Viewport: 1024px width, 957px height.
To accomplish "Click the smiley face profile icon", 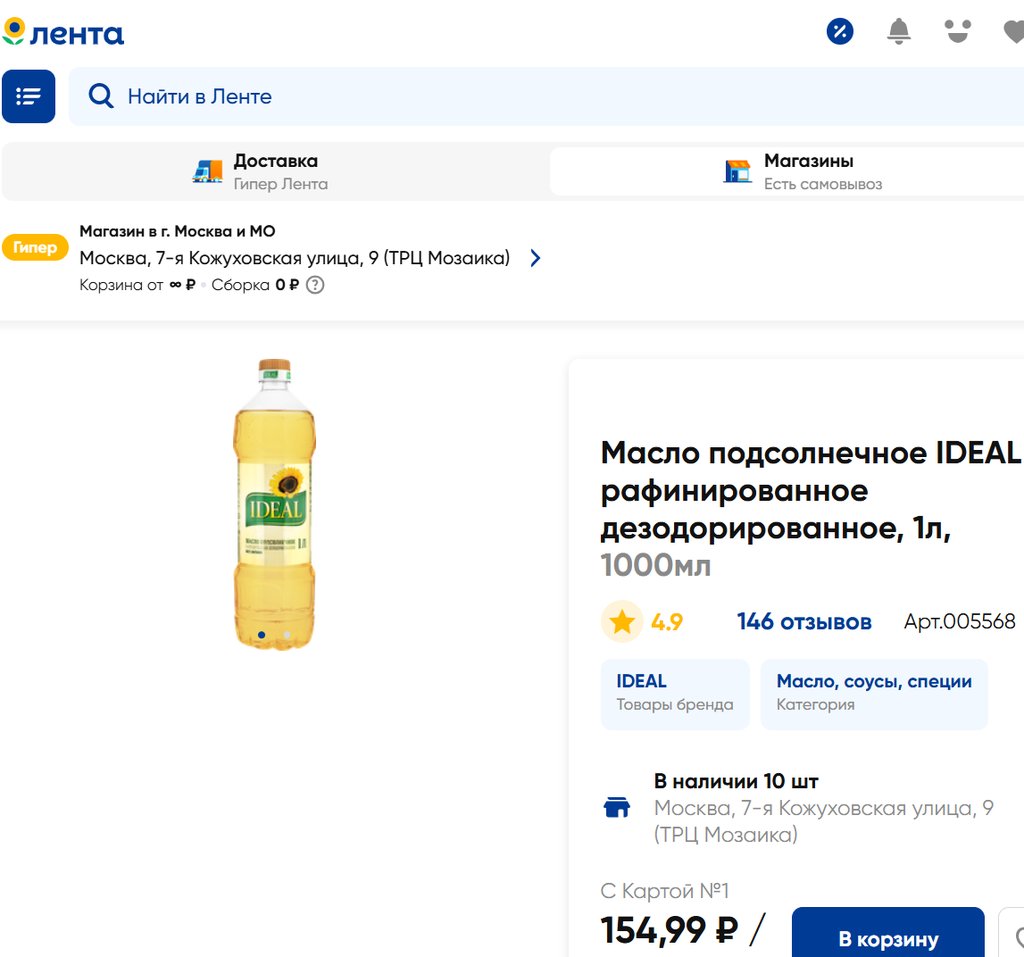I will coord(958,31).
